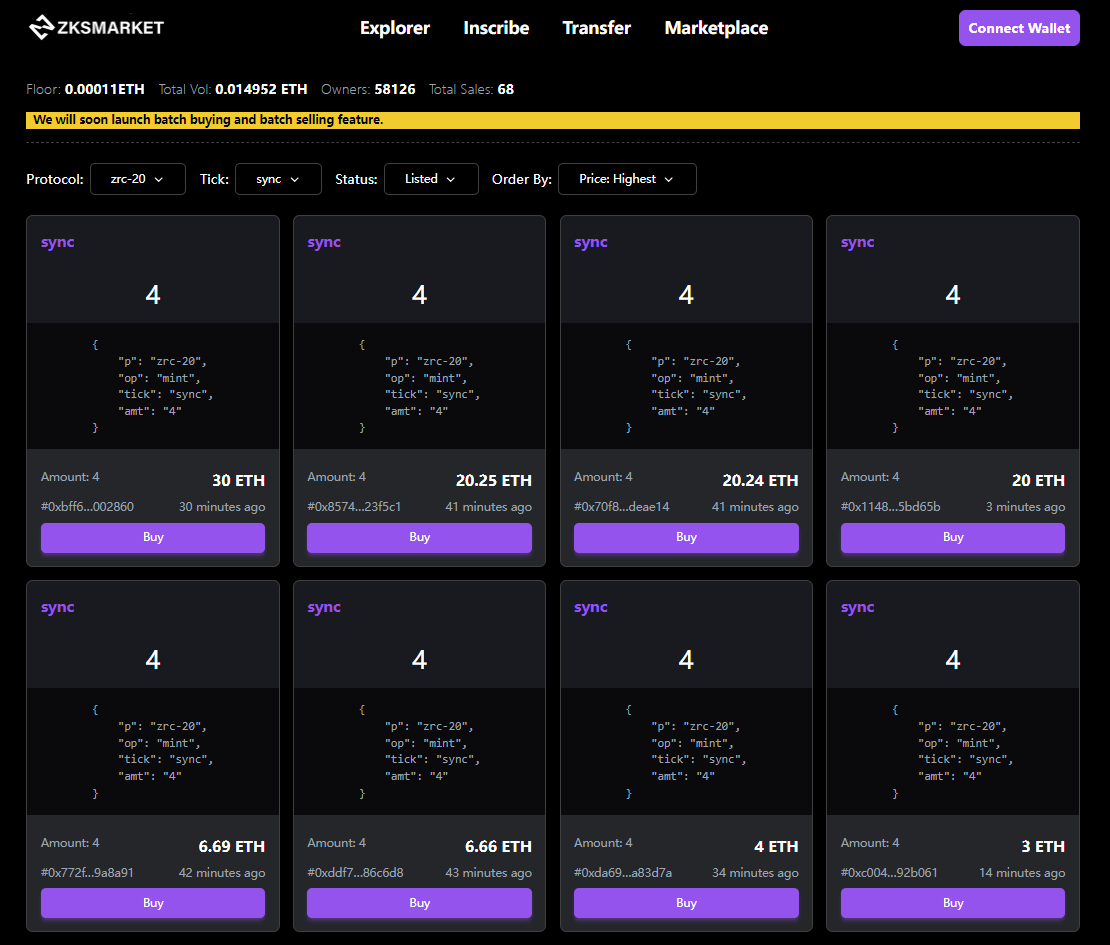Viewport: 1110px width, 945px height.
Task: Click the JSON code block on 30 ETH card
Action: (153, 386)
